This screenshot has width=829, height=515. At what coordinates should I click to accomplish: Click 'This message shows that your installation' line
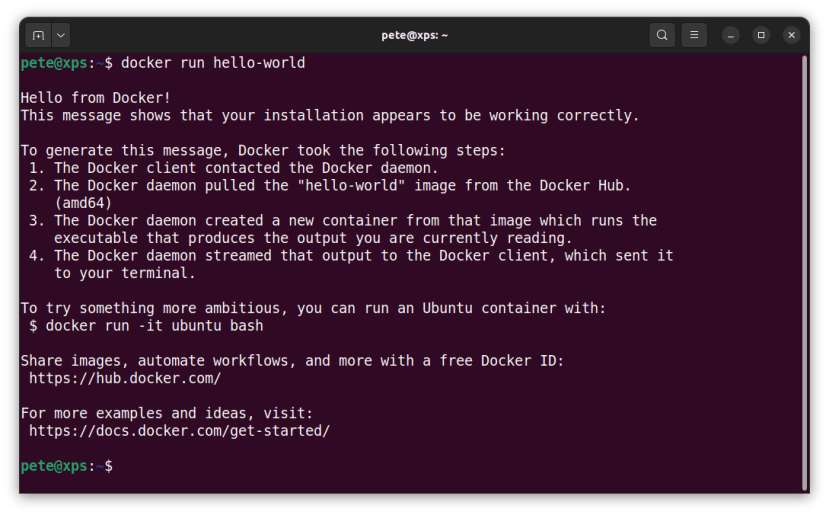[x=330, y=115]
